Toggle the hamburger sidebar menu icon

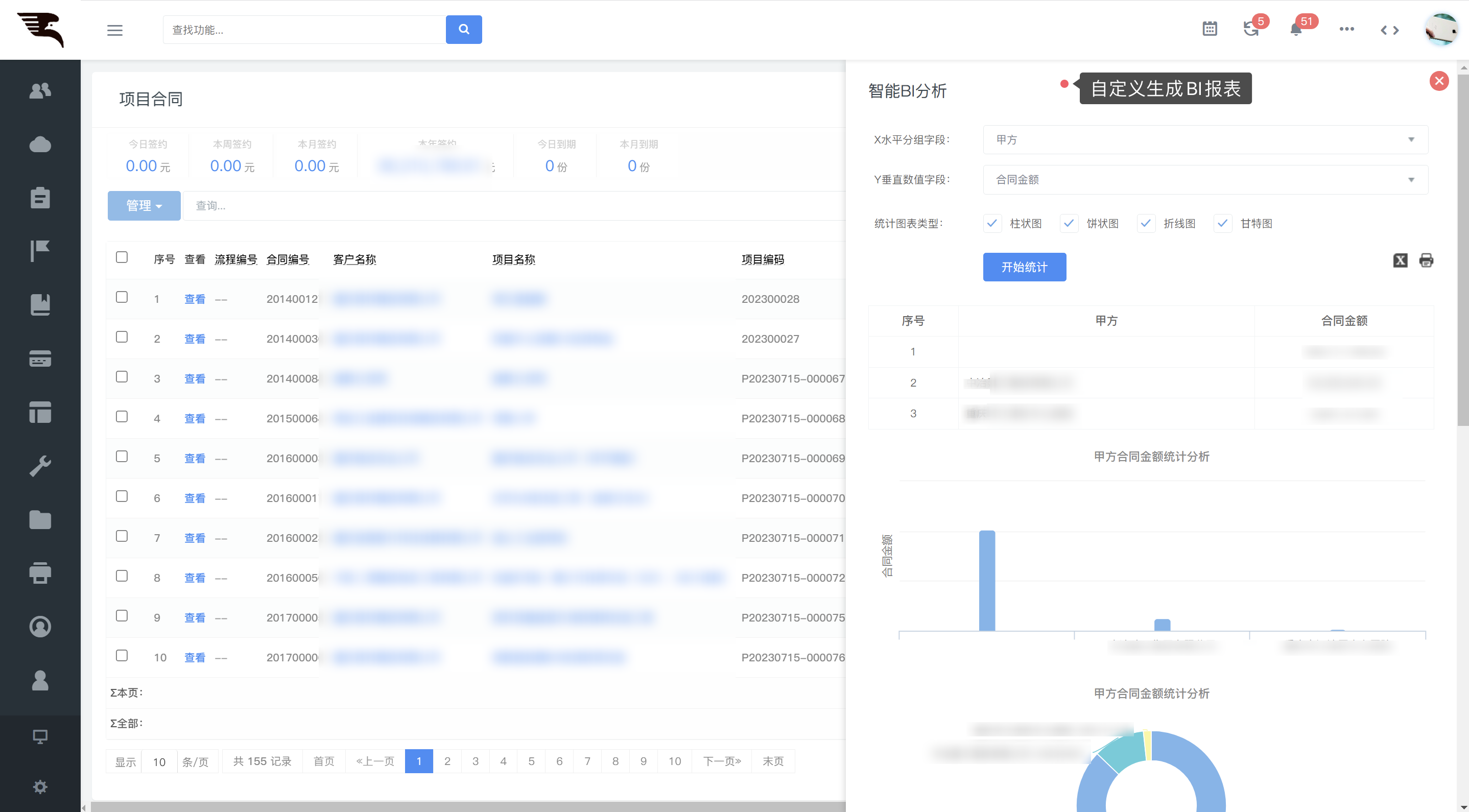114,30
